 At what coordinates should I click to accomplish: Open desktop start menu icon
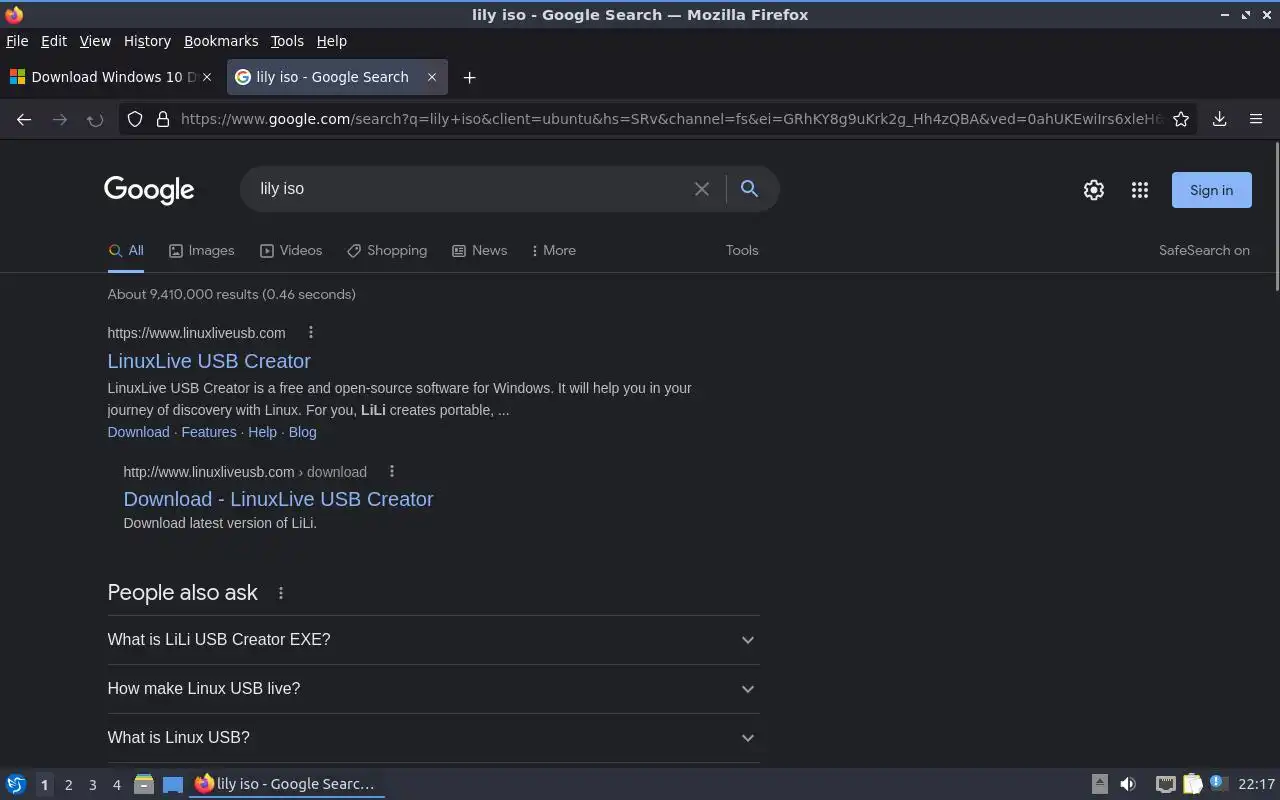coord(16,784)
